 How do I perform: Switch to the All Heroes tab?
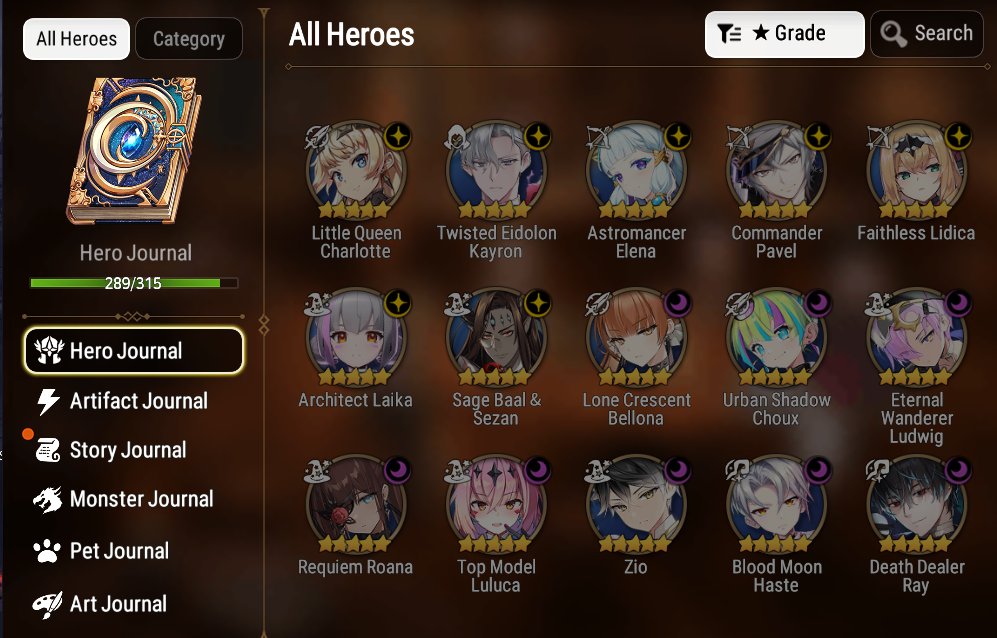(x=76, y=39)
